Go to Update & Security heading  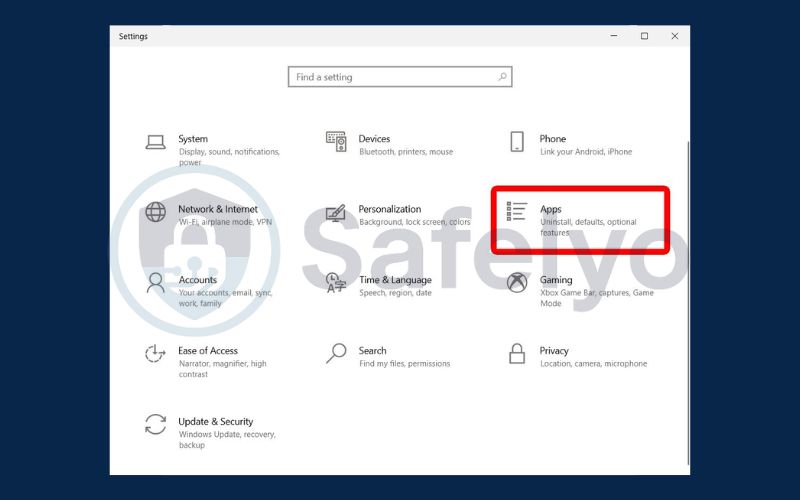(x=215, y=421)
